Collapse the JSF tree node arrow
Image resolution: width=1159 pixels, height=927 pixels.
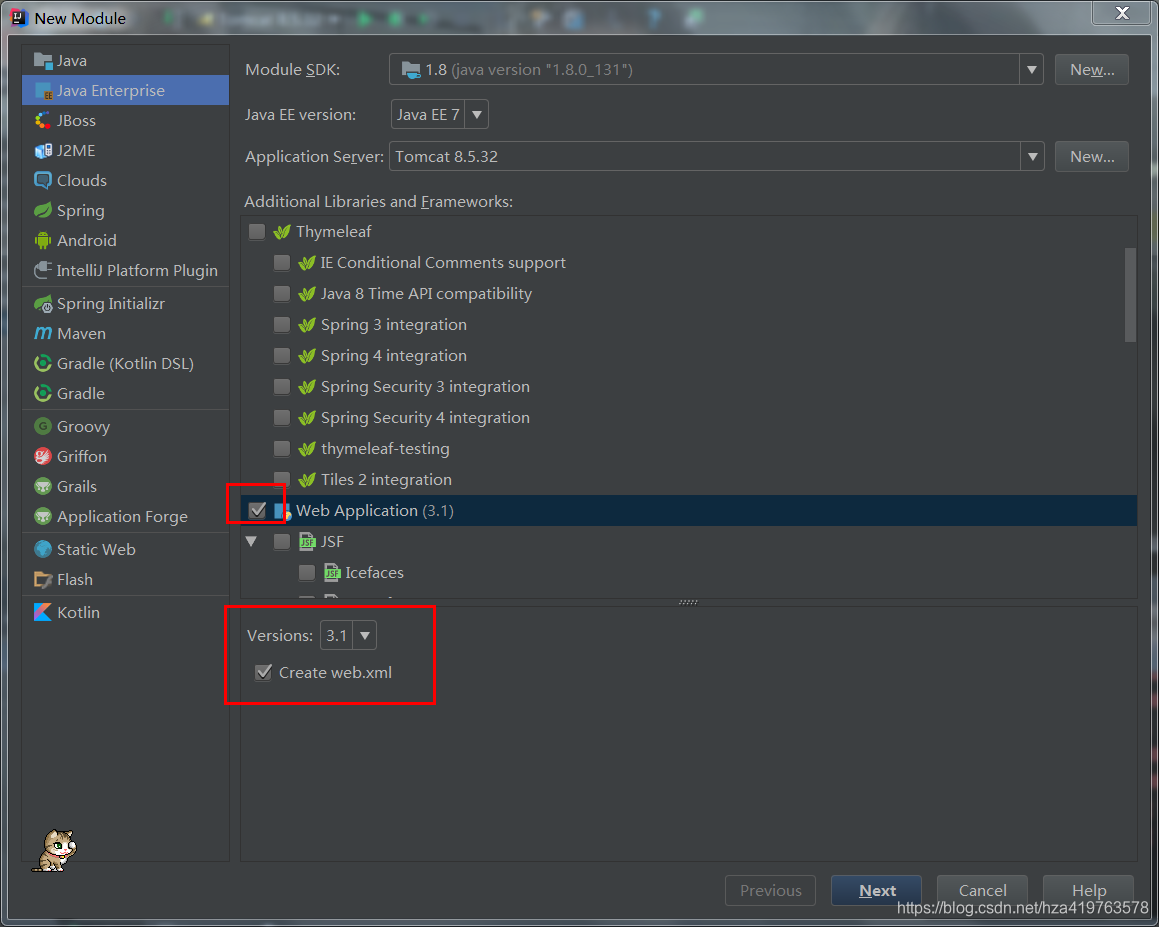coord(252,542)
